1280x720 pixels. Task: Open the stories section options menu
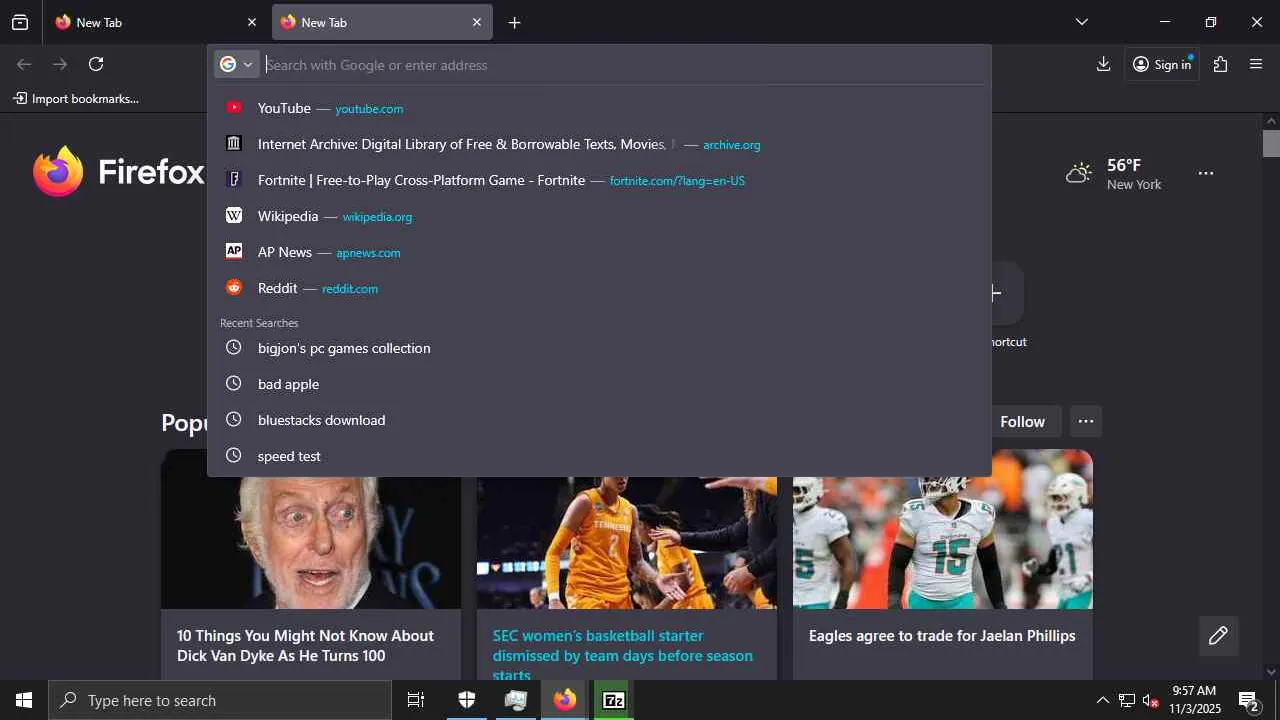[1085, 421]
